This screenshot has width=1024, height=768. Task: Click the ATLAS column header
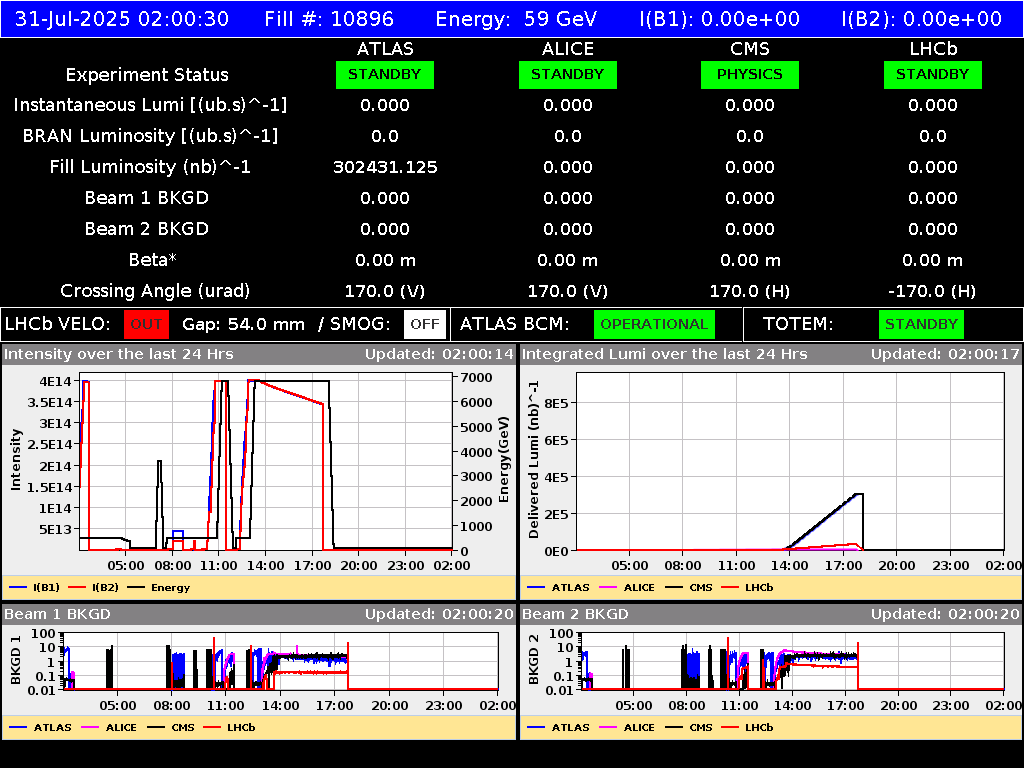pos(385,49)
